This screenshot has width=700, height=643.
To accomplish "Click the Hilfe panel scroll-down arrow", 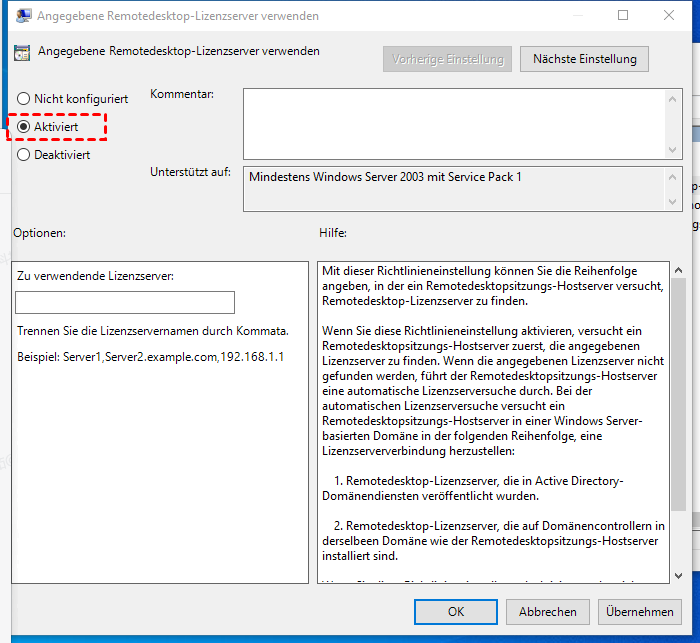I will point(679,576).
